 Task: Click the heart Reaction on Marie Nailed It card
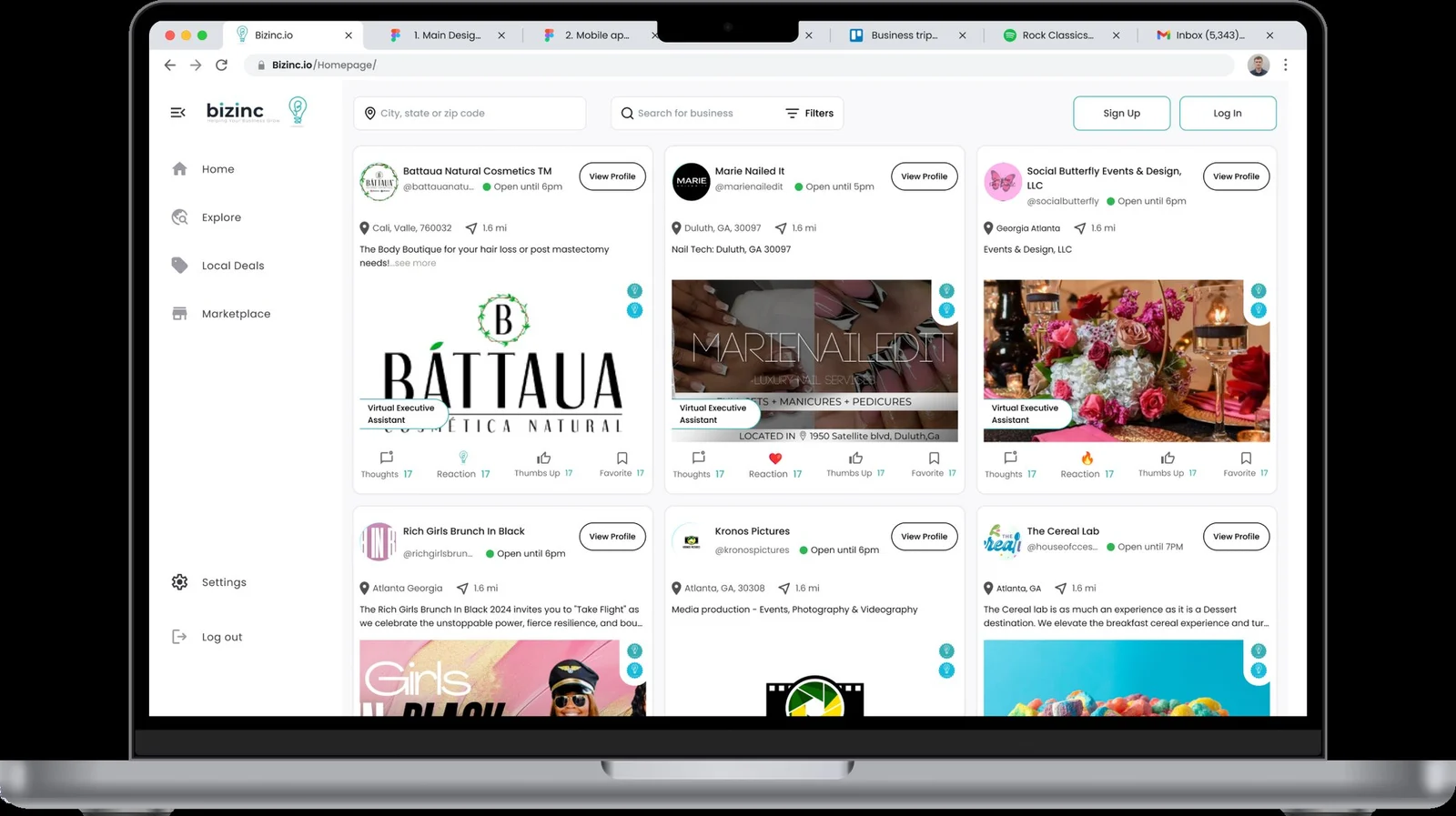(775, 458)
